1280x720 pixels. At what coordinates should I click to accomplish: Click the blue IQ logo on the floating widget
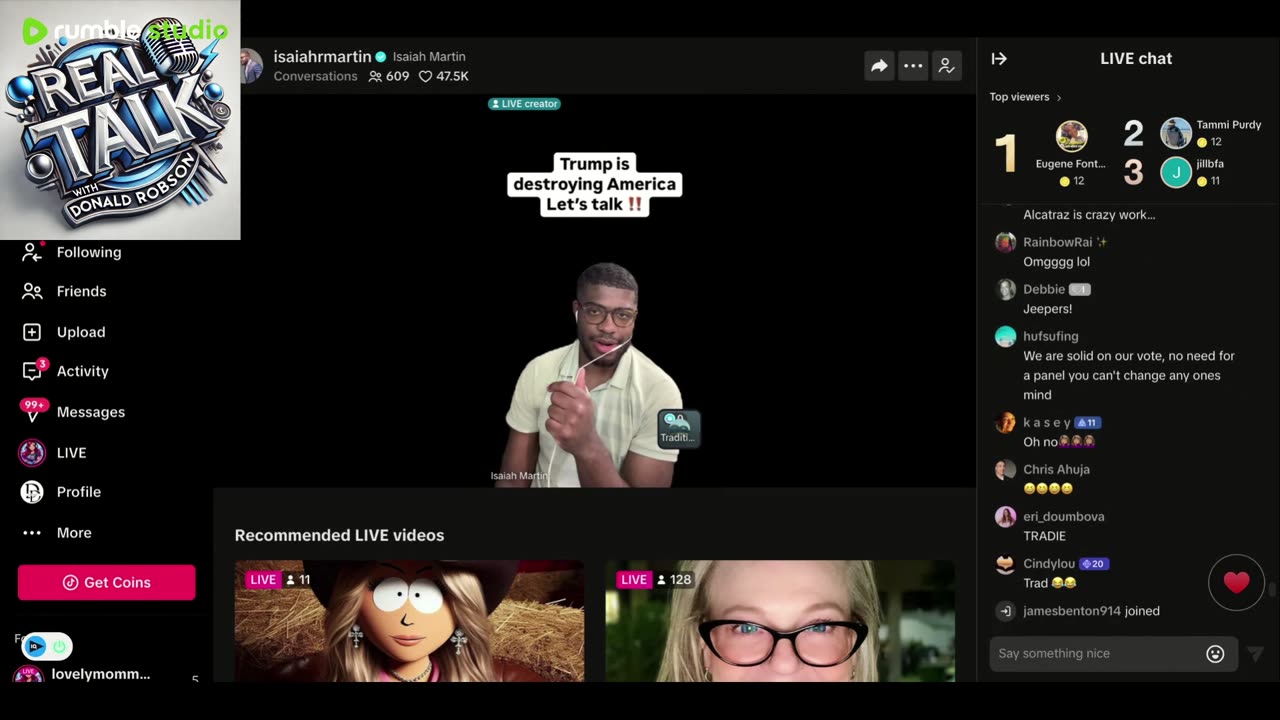click(35, 647)
